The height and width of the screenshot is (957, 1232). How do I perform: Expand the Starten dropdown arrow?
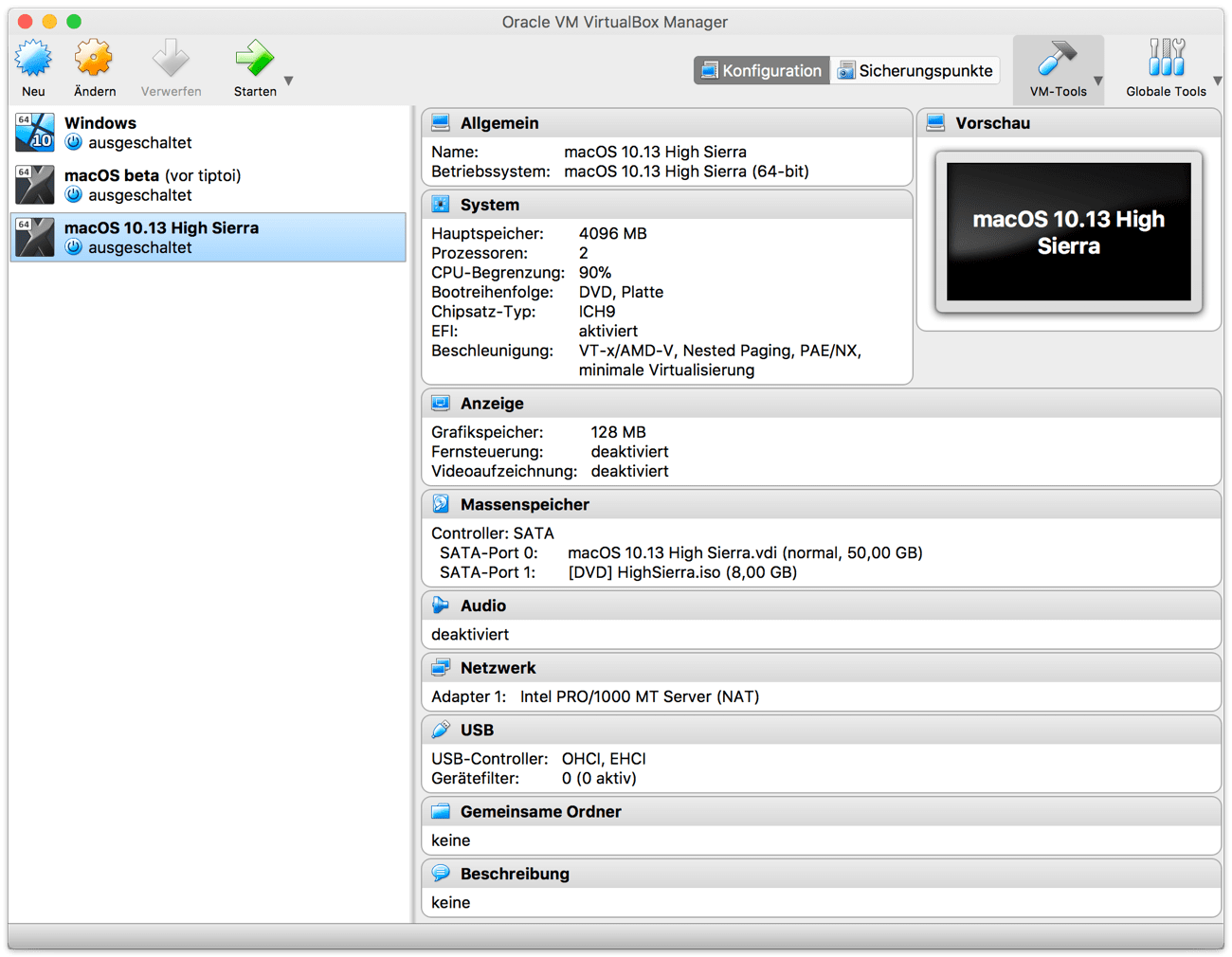tap(289, 81)
